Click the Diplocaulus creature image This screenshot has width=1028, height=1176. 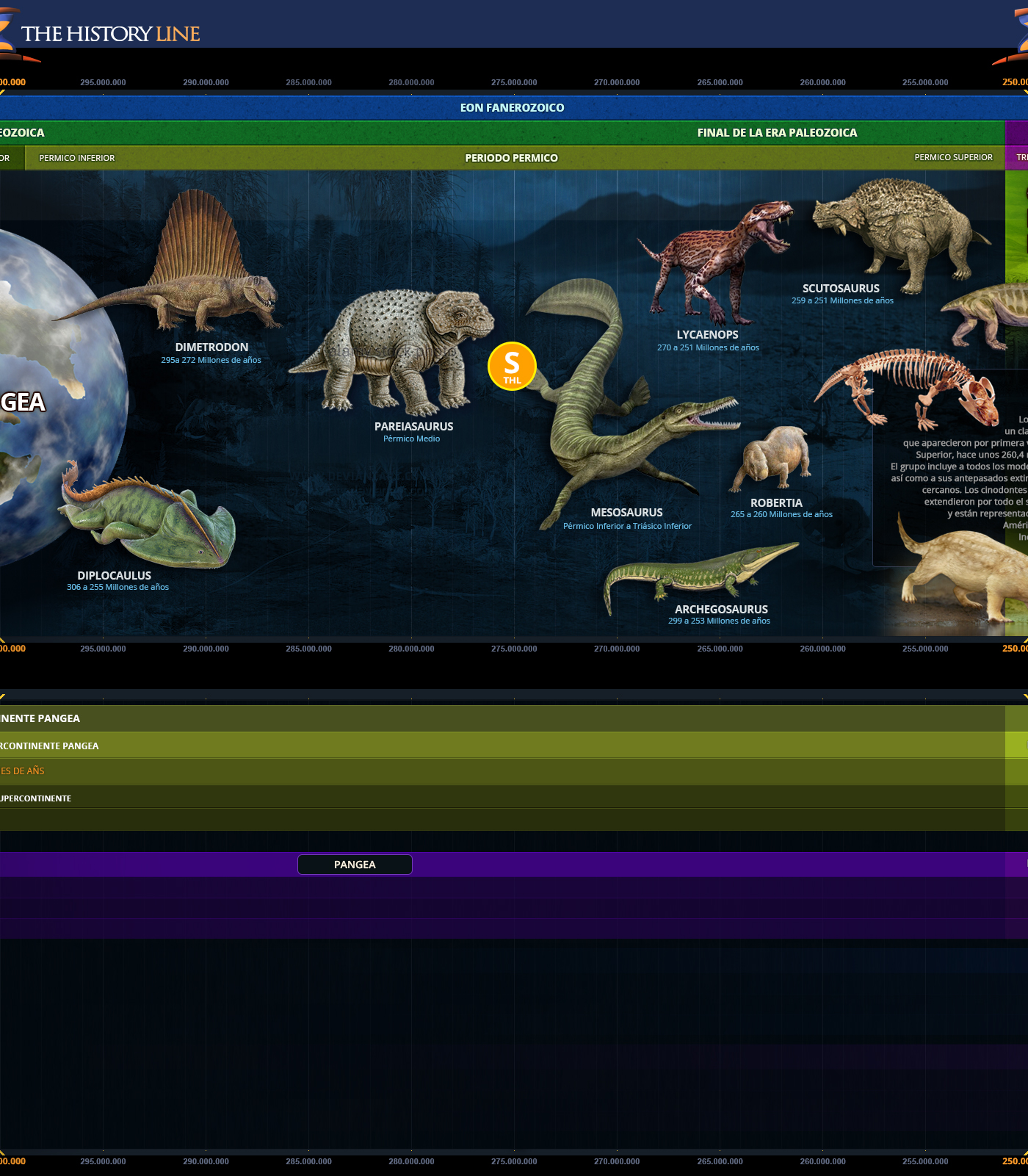click(147, 514)
